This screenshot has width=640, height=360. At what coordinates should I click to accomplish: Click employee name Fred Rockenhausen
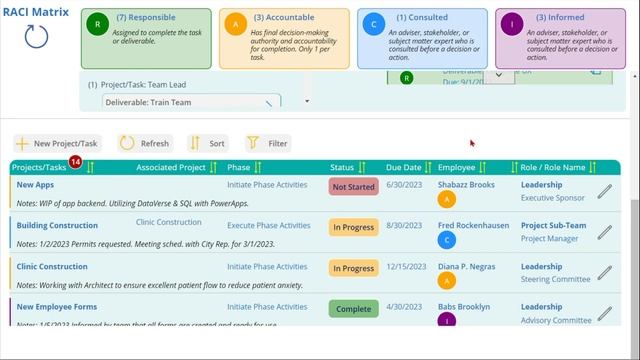[x=473, y=225]
